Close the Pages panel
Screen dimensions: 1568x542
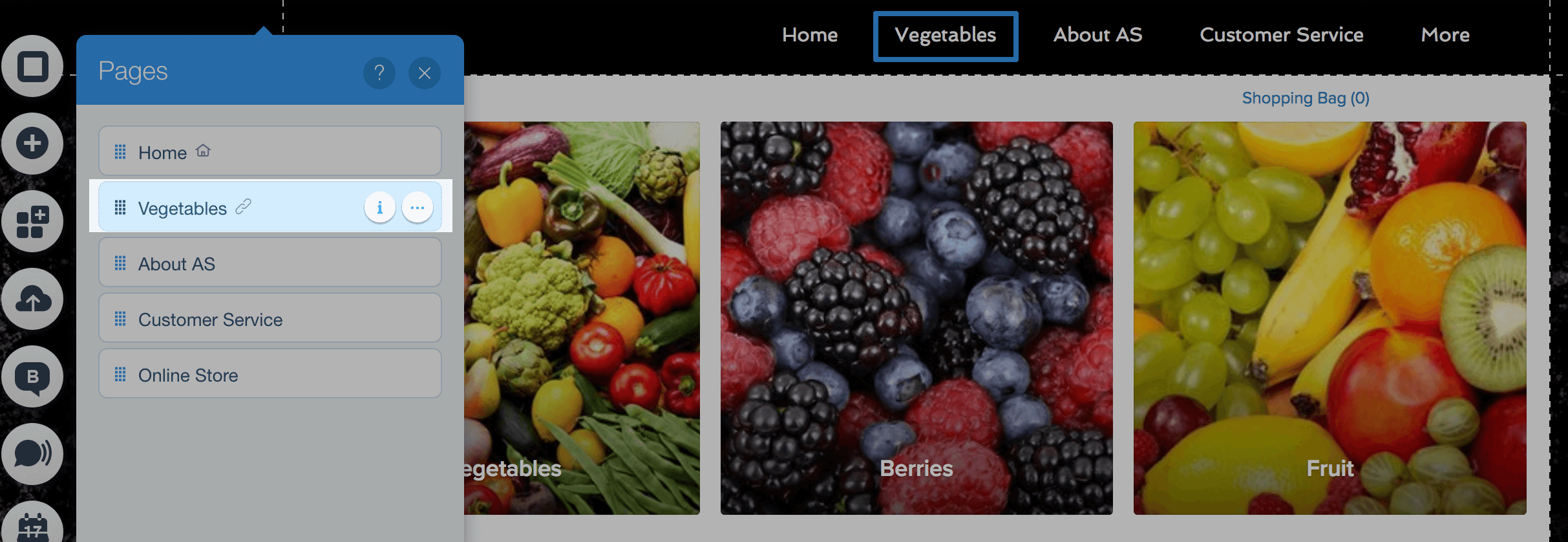(425, 73)
